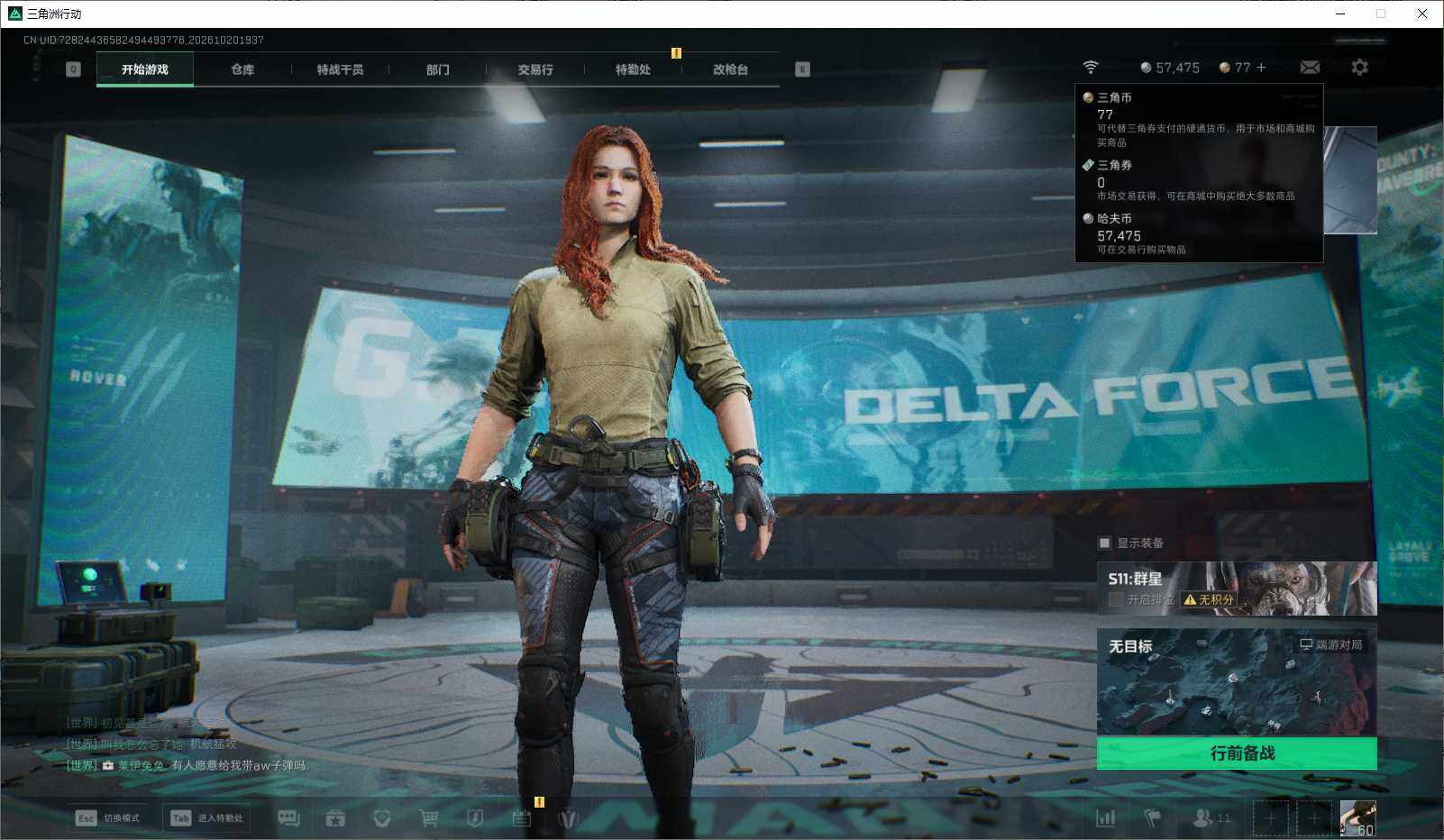1444x840 pixels.
Task: Open the chat bubble icon in bottom bar
Action: tap(288, 818)
